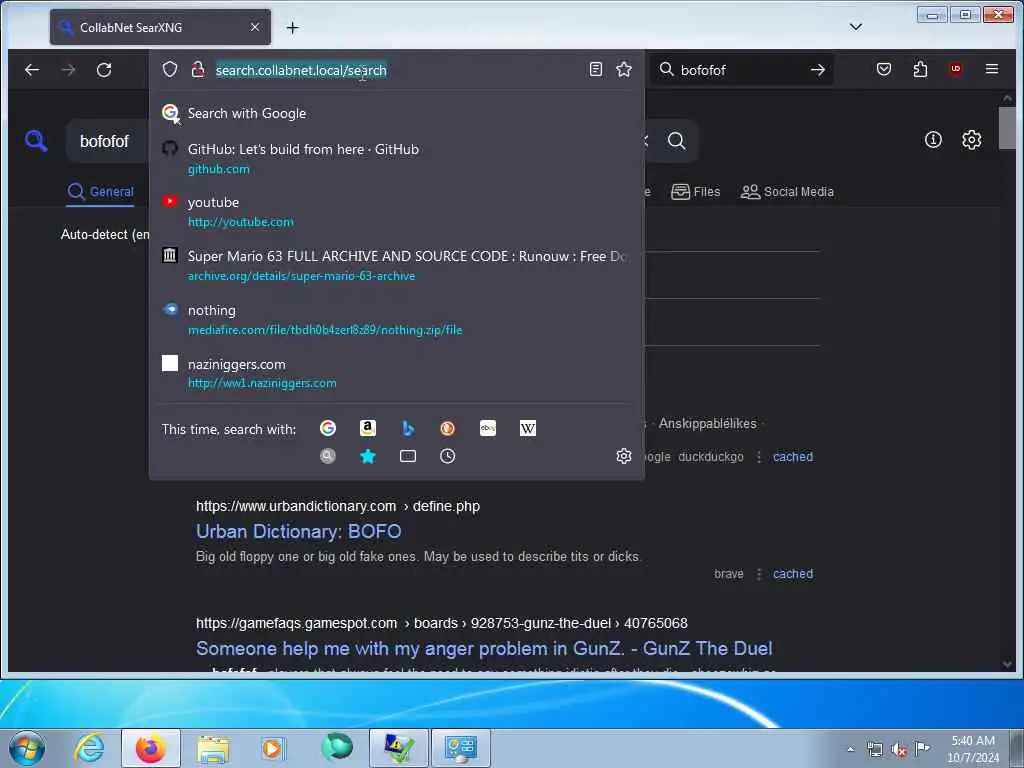1024x768 pixels.
Task: Select the Files search tab
Action: point(696,191)
